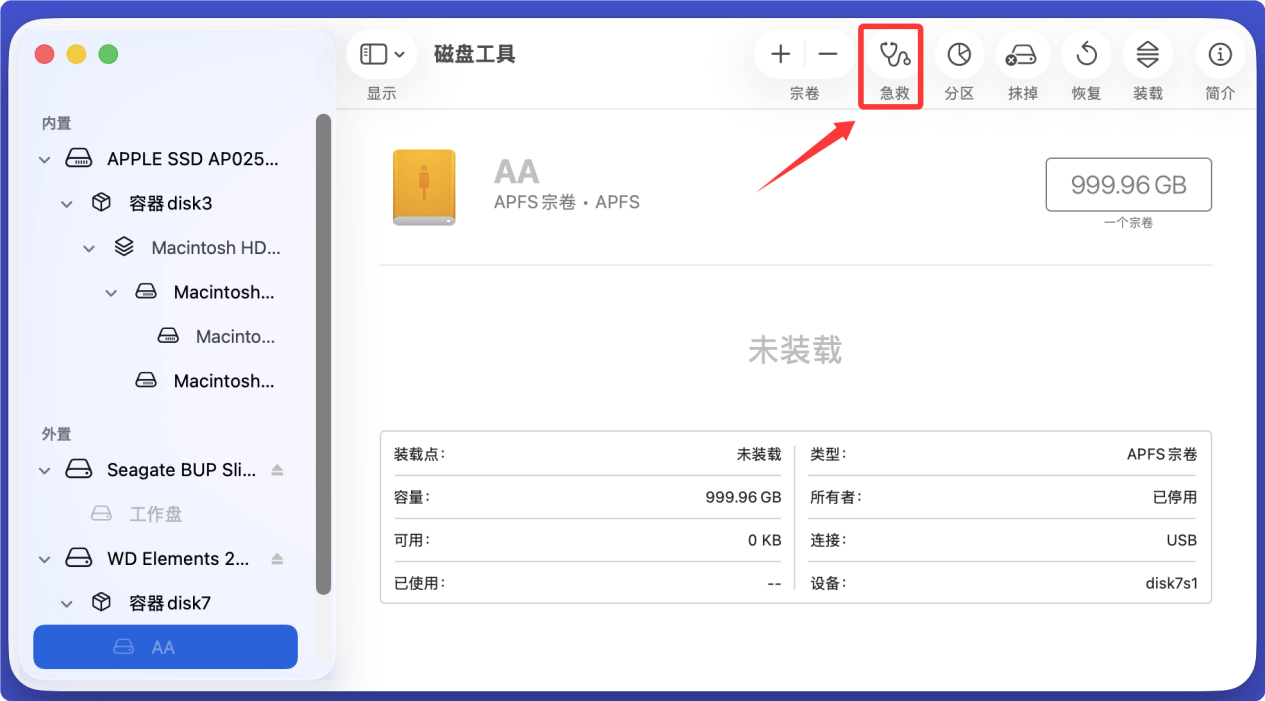This screenshot has width=1265, height=701.
Task: Eject the WD Elements drive
Action: pyautogui.click(x=276, y=559)
